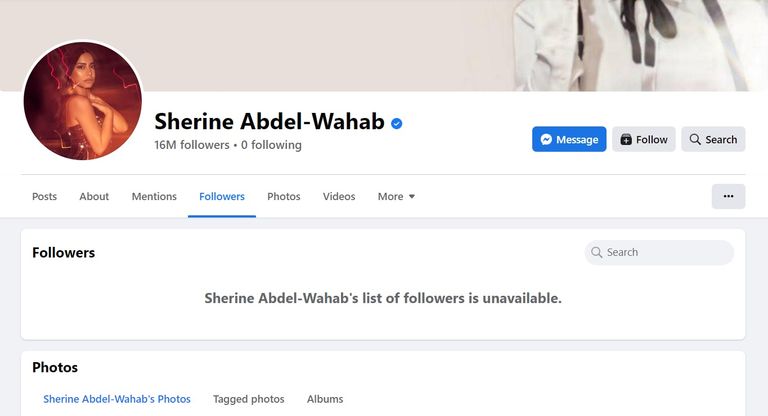Click the magnifier icon in followers search
Viewport: 768px width, 416px height.
(x=597, y=253)
